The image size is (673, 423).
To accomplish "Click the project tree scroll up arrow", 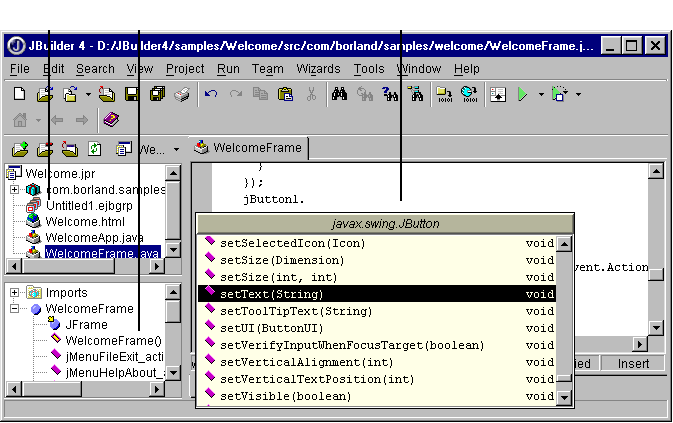I will (173, 173).
